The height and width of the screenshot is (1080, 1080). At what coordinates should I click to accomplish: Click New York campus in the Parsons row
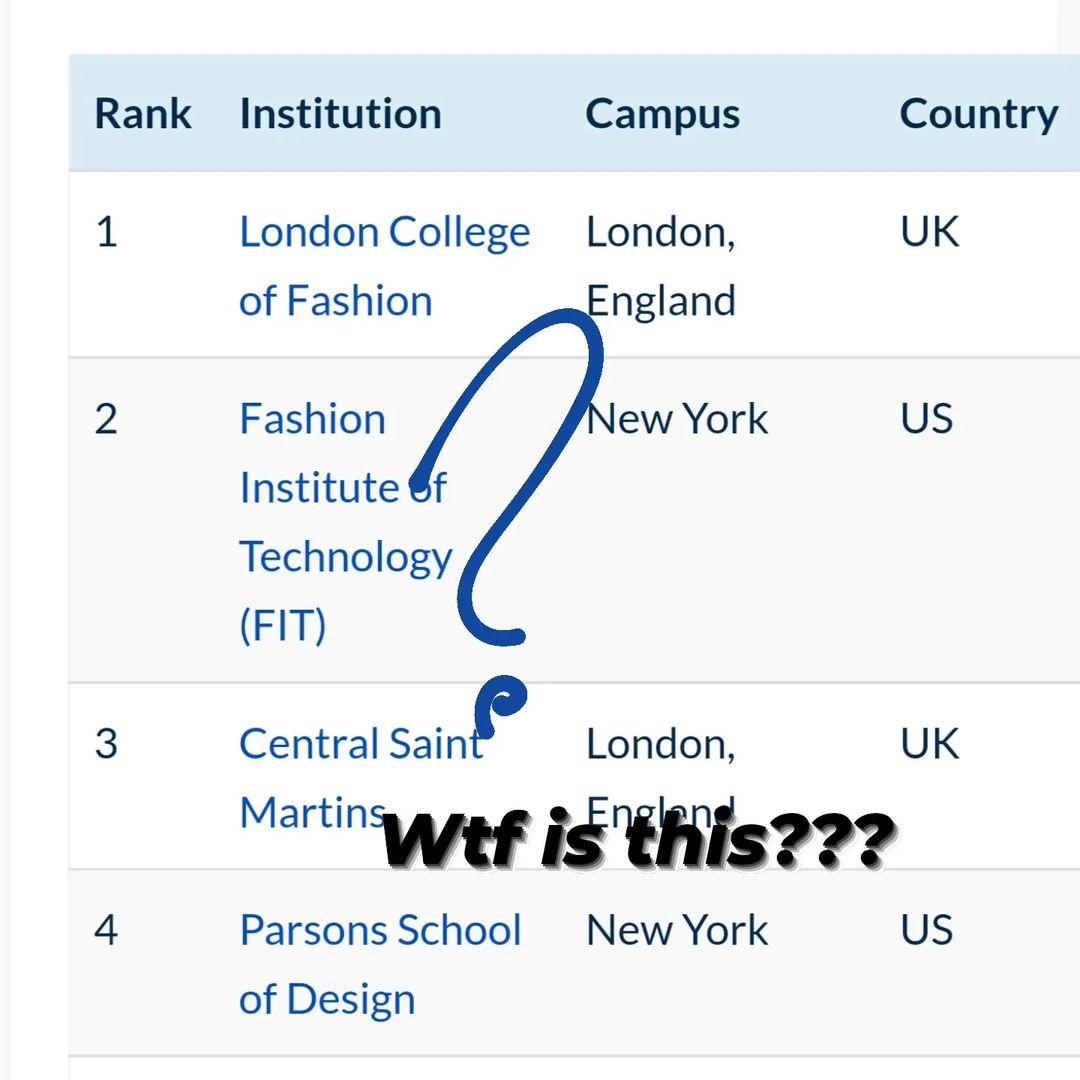click(x=677, y=930)
